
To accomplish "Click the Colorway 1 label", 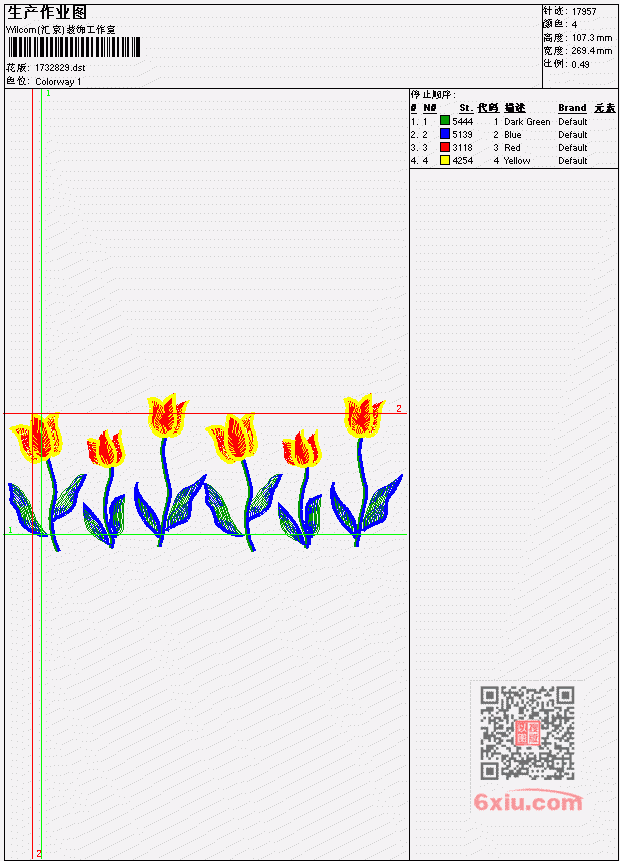I will tap(58, 82).
